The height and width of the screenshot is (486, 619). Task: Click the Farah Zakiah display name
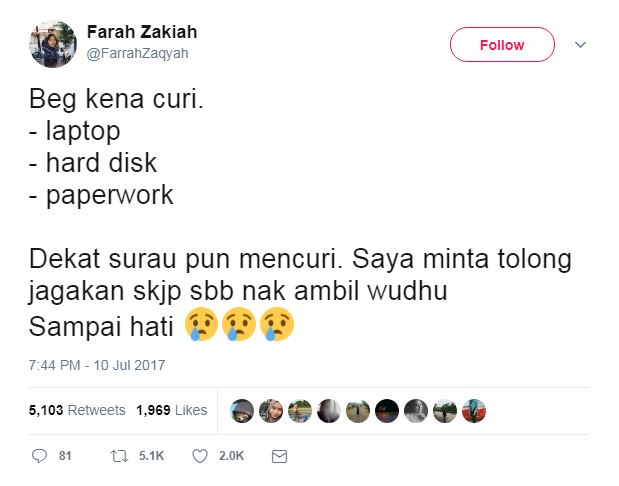[142, 32]
